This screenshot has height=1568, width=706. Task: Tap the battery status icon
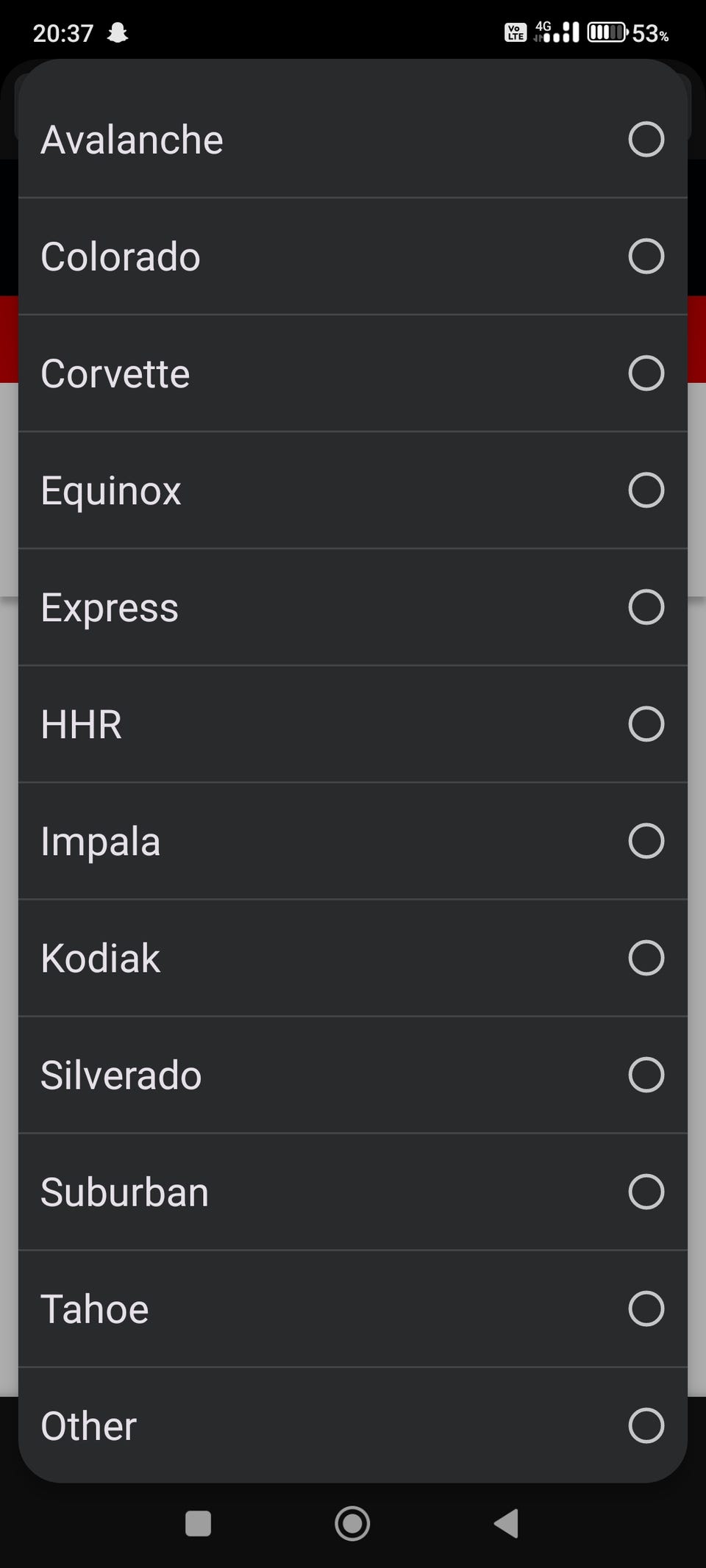(607, 32)
